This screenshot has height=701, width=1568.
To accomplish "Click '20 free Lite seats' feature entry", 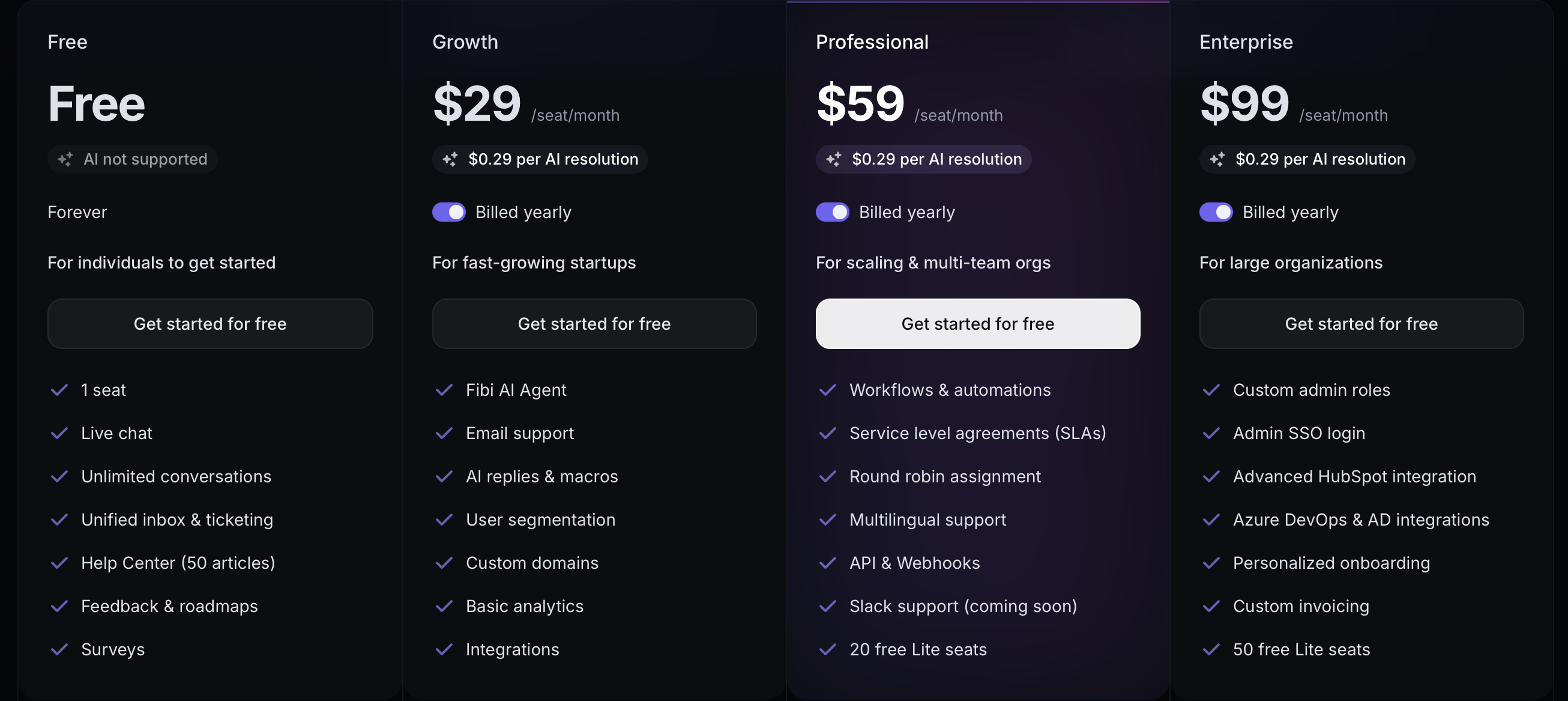I will coord(918,649).
